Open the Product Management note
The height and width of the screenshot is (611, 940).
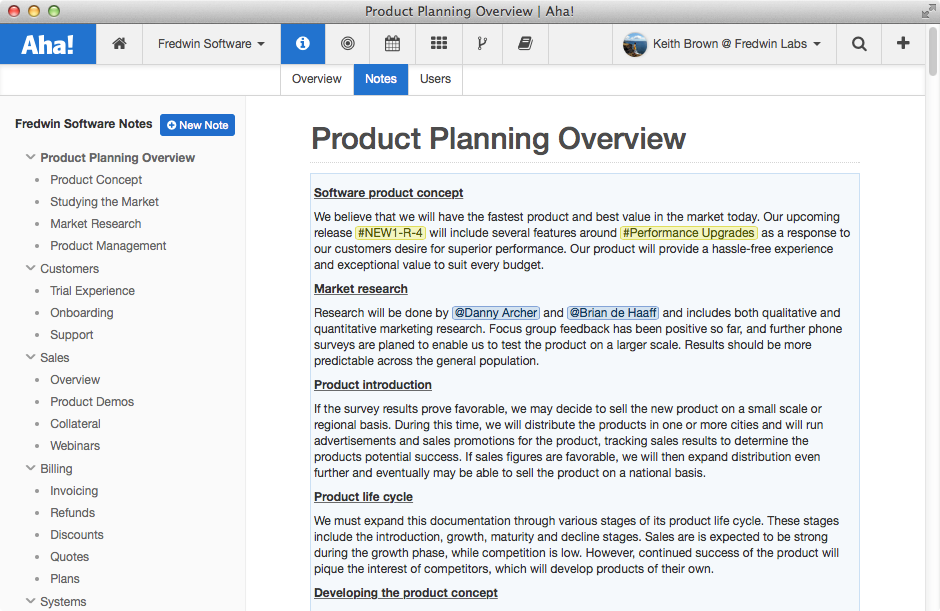coord(108,246)
